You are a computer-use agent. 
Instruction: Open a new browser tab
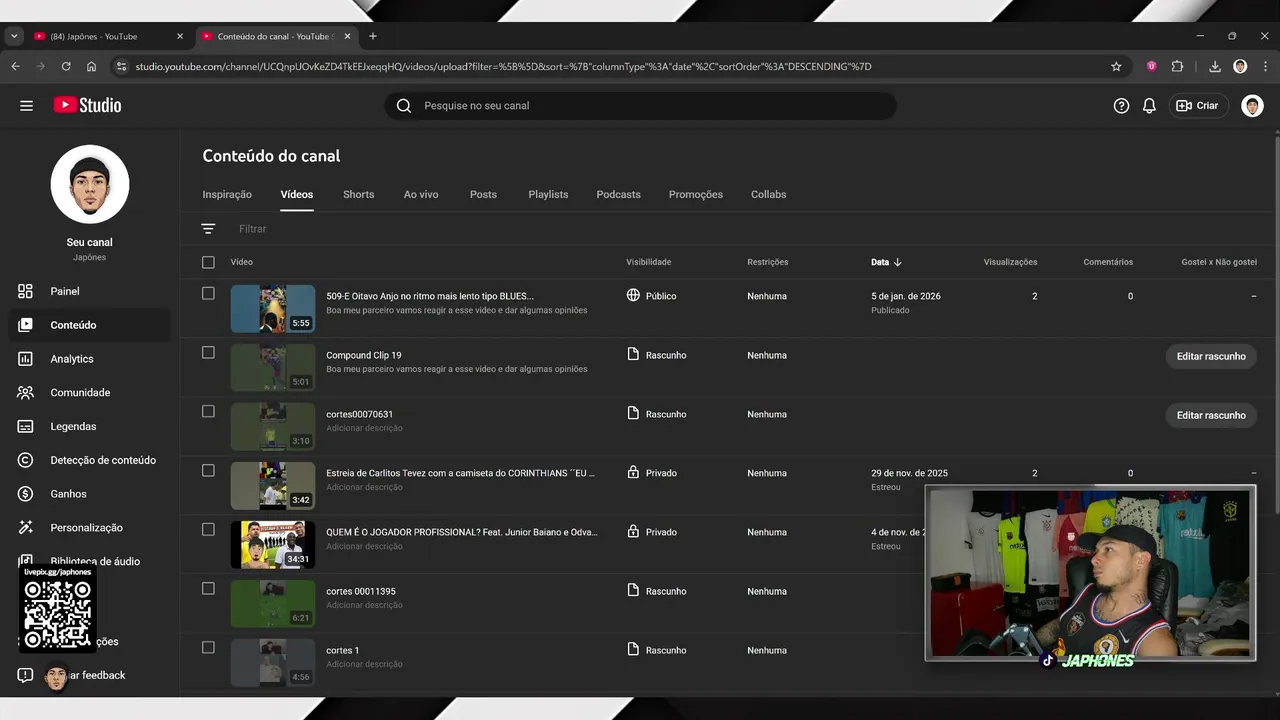click(x=373, y=36)
